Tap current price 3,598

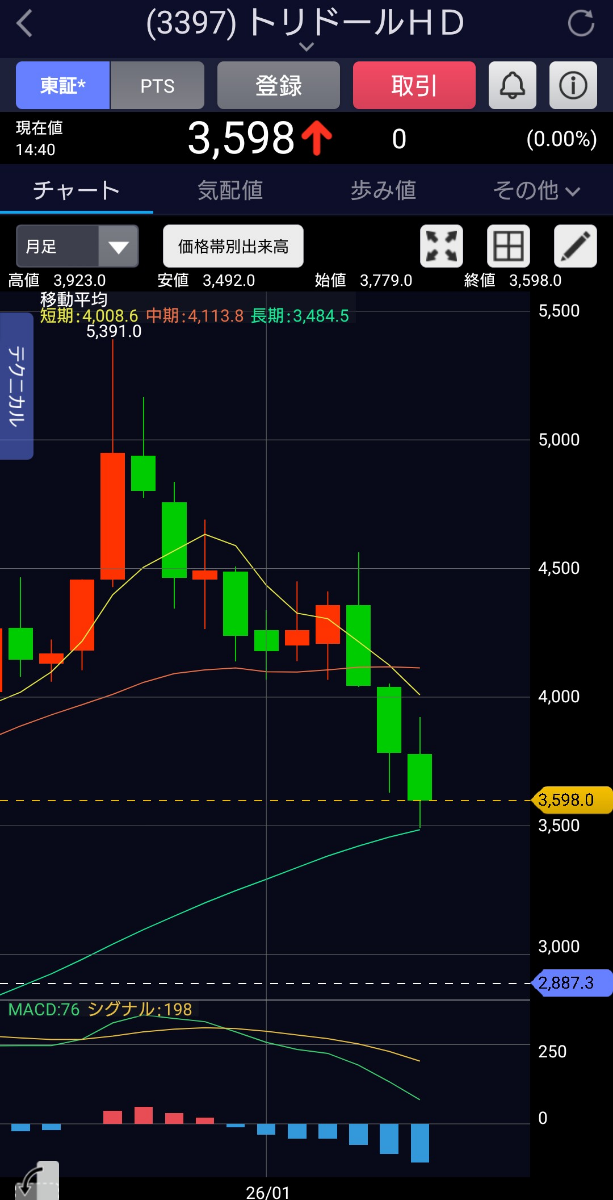coord(241,139)
